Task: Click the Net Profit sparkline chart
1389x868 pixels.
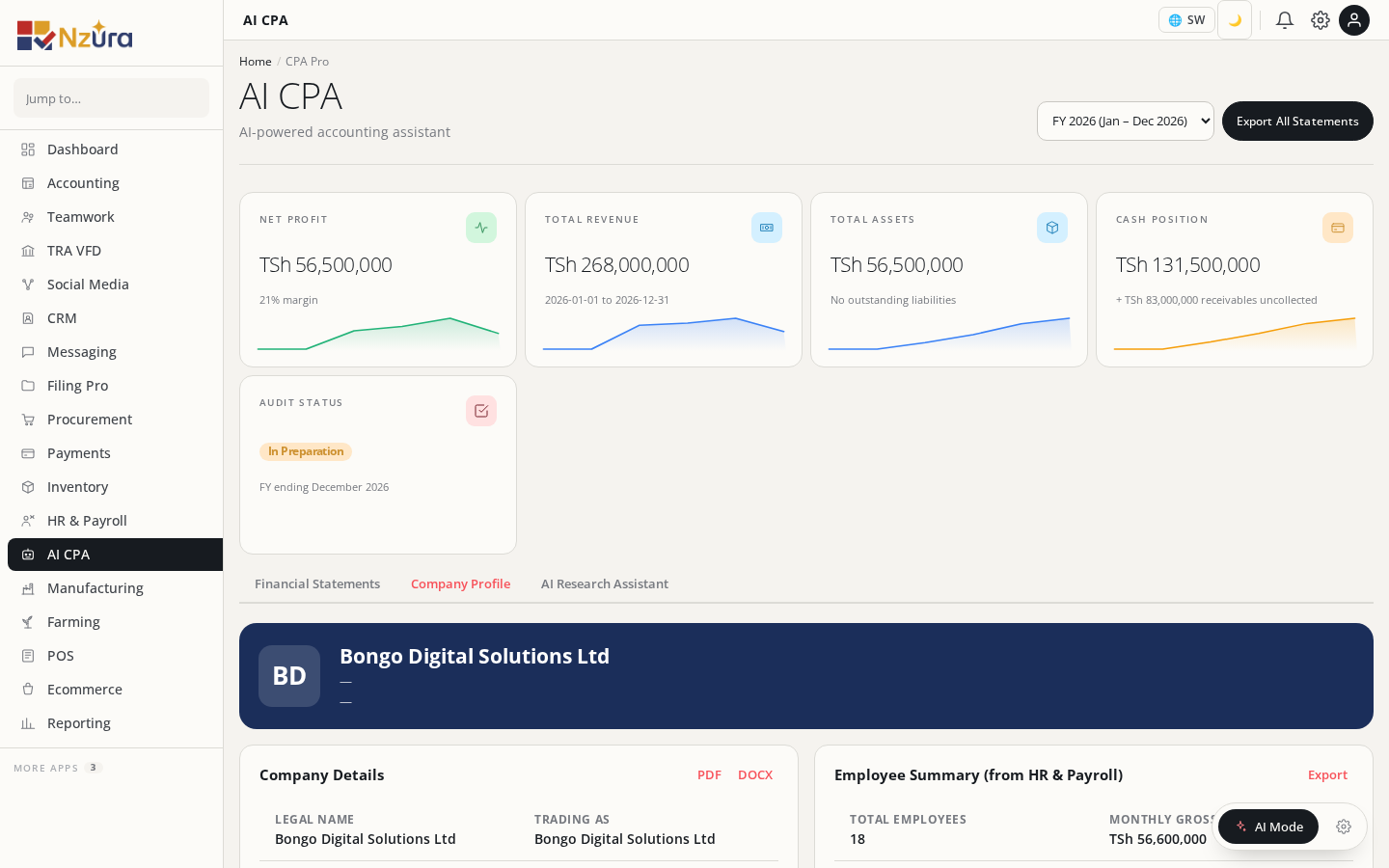Action: [378, 333]
